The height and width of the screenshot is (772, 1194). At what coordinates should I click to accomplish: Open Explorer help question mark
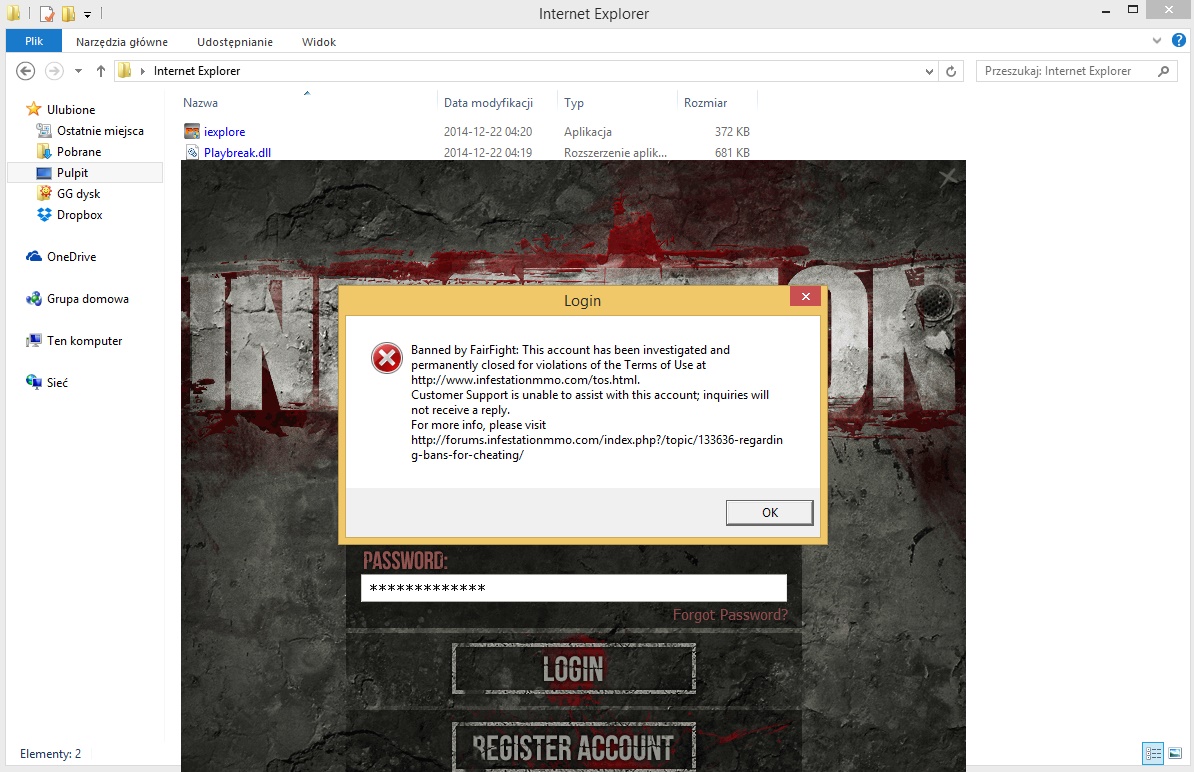(1178, 40)
